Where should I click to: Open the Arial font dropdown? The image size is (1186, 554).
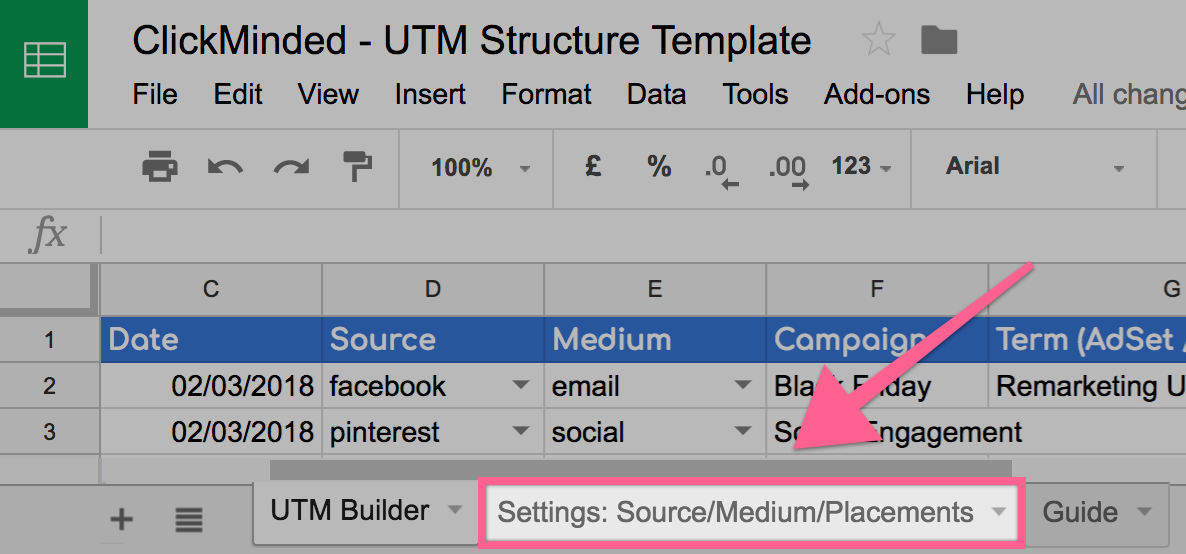click(1035, 167)
